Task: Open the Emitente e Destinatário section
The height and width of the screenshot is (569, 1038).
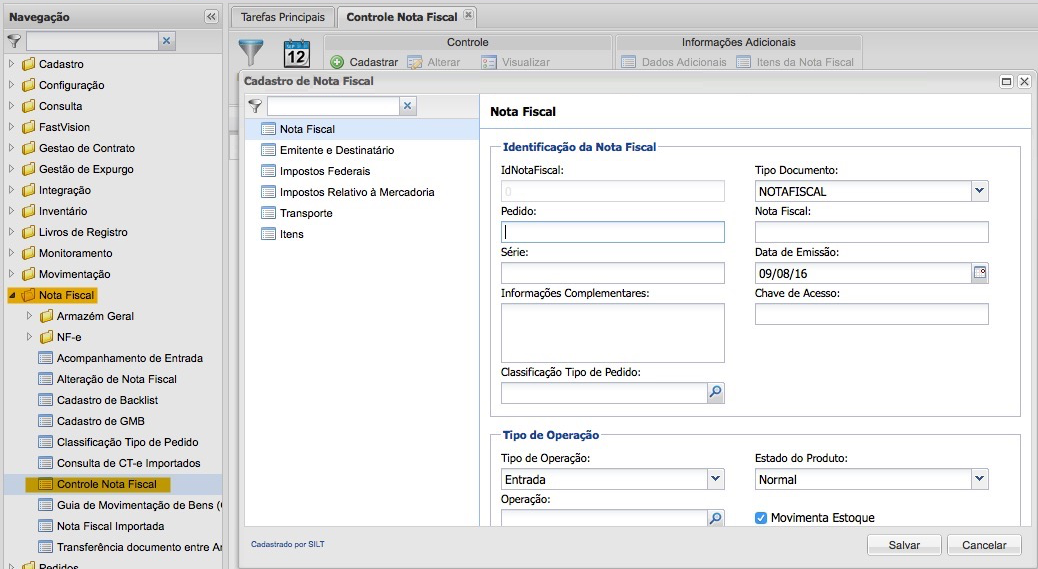Action: 361,150
